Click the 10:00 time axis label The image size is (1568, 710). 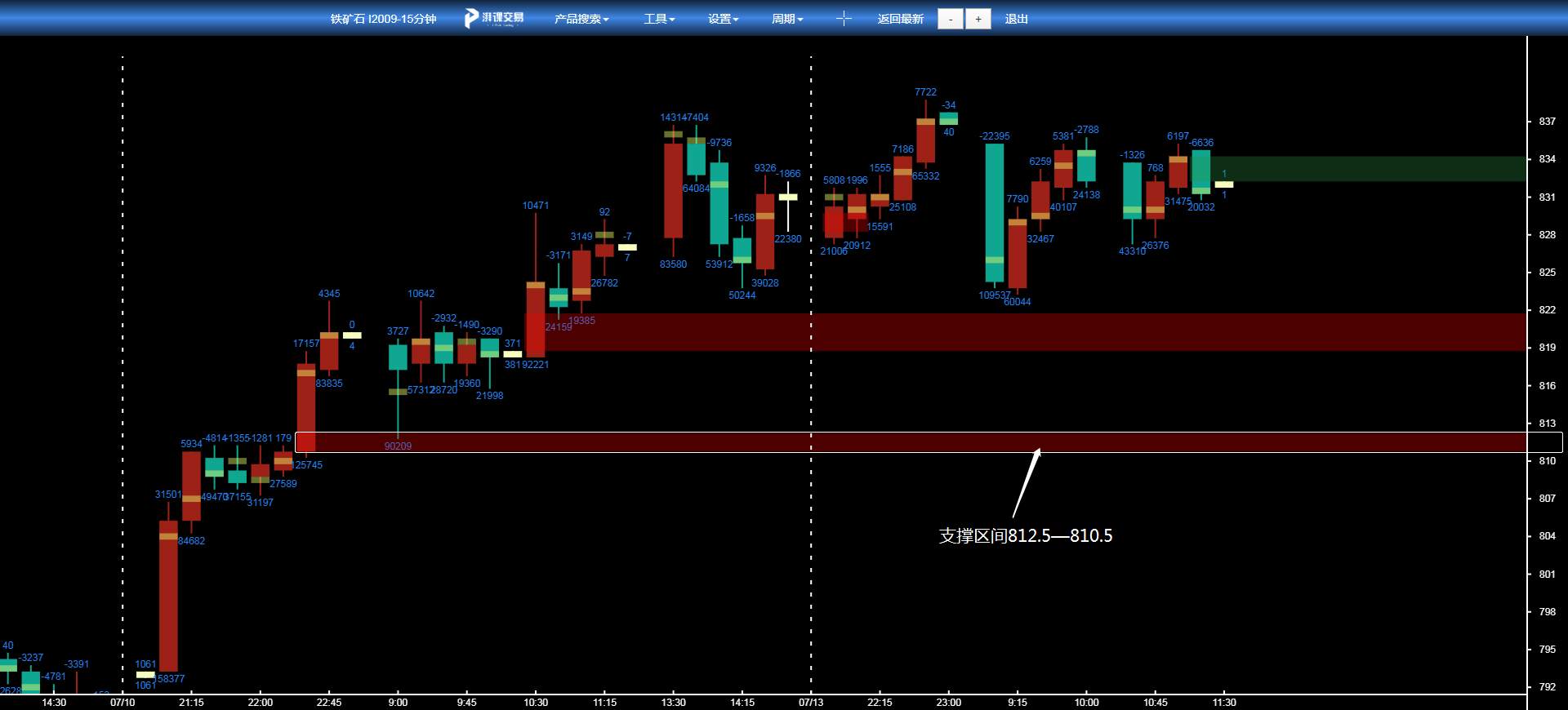tap(1086, 703)
